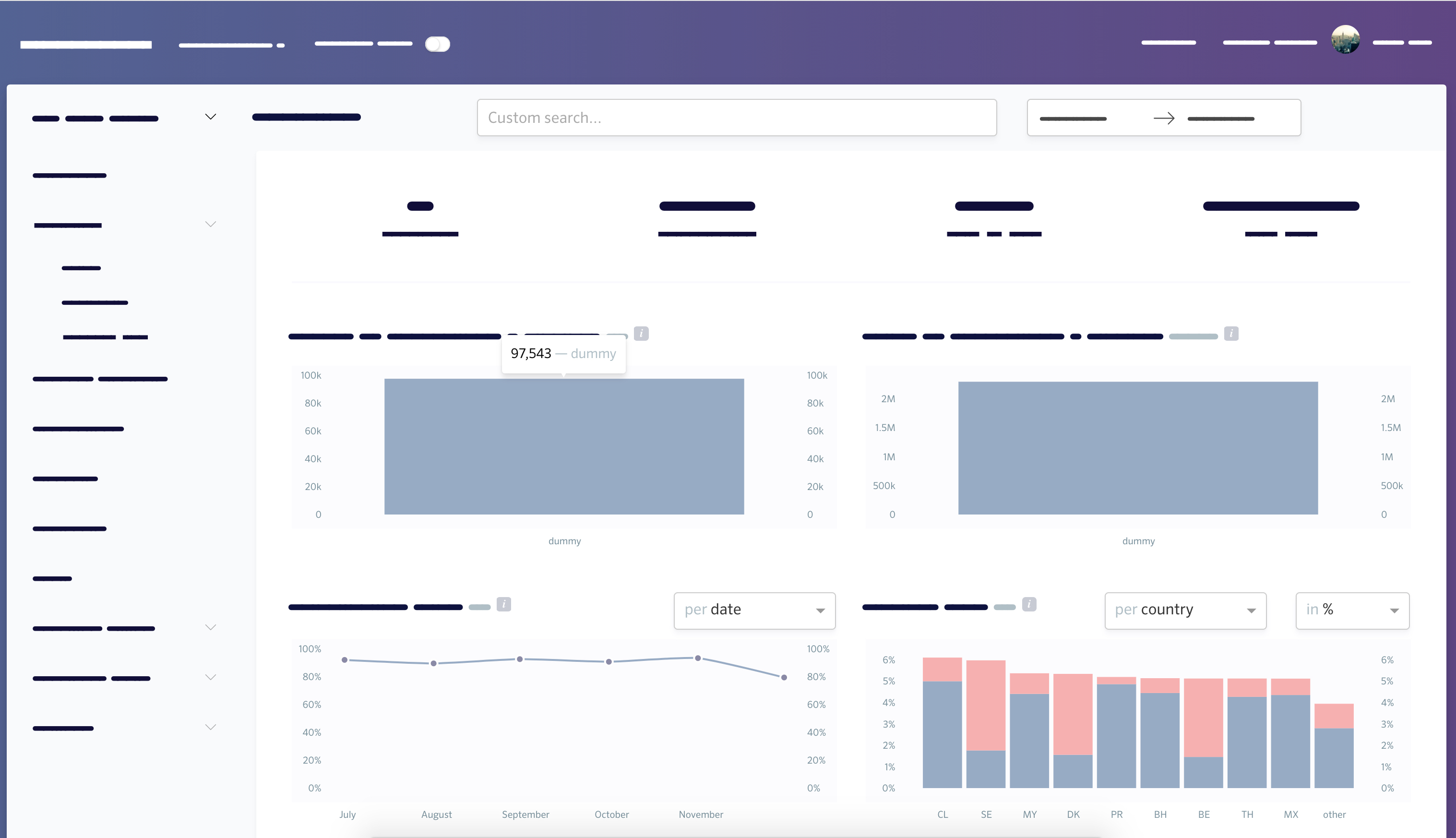Click the large bar in right dummy chart
Image resolution: width=1456 pixels, height=838 pixels.
point(1137,448)
